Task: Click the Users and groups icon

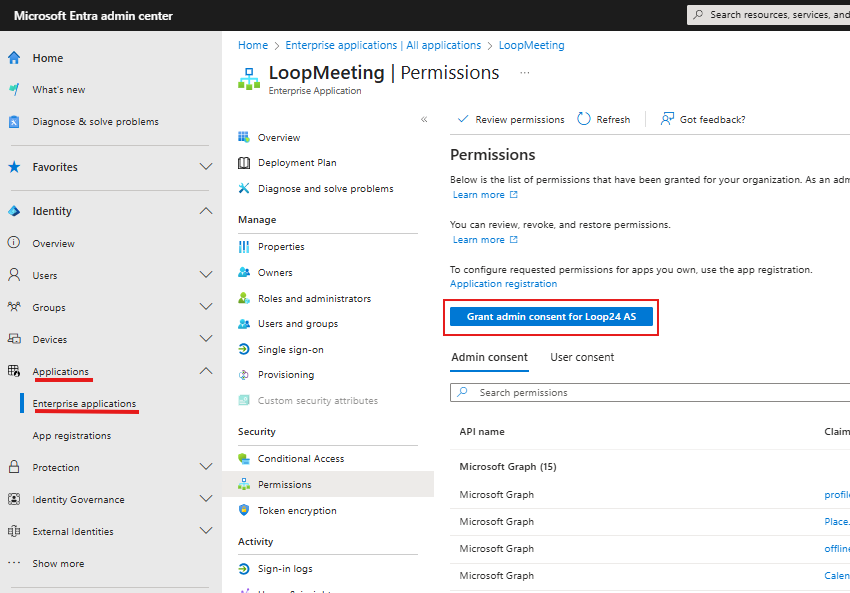Action: pyautogui.click(x=244, y=324)
